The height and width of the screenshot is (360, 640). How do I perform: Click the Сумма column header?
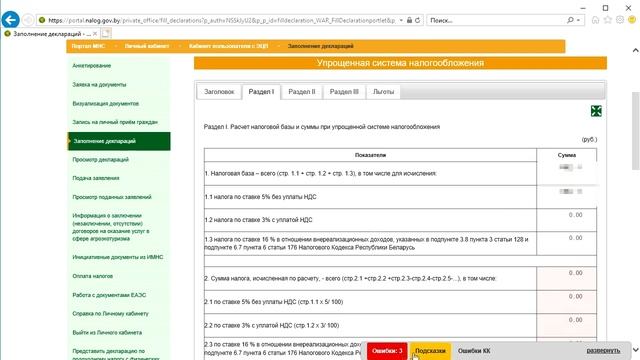[x=567, y=155]
